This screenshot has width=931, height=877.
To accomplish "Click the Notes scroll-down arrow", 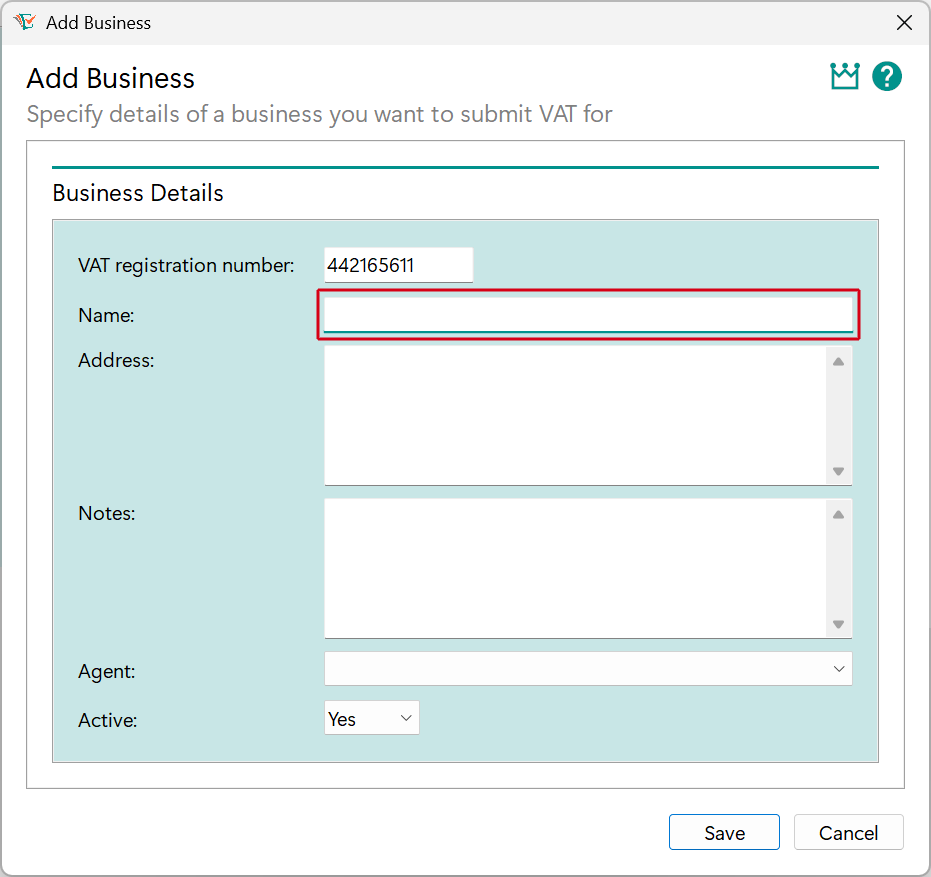I will [839, 624].
